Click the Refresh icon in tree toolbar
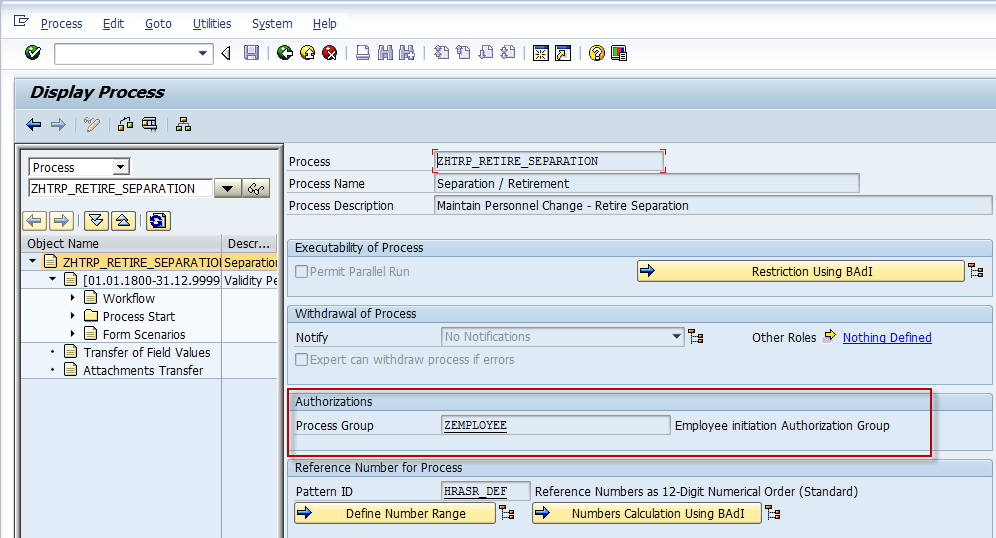 [x=158, y=221]
